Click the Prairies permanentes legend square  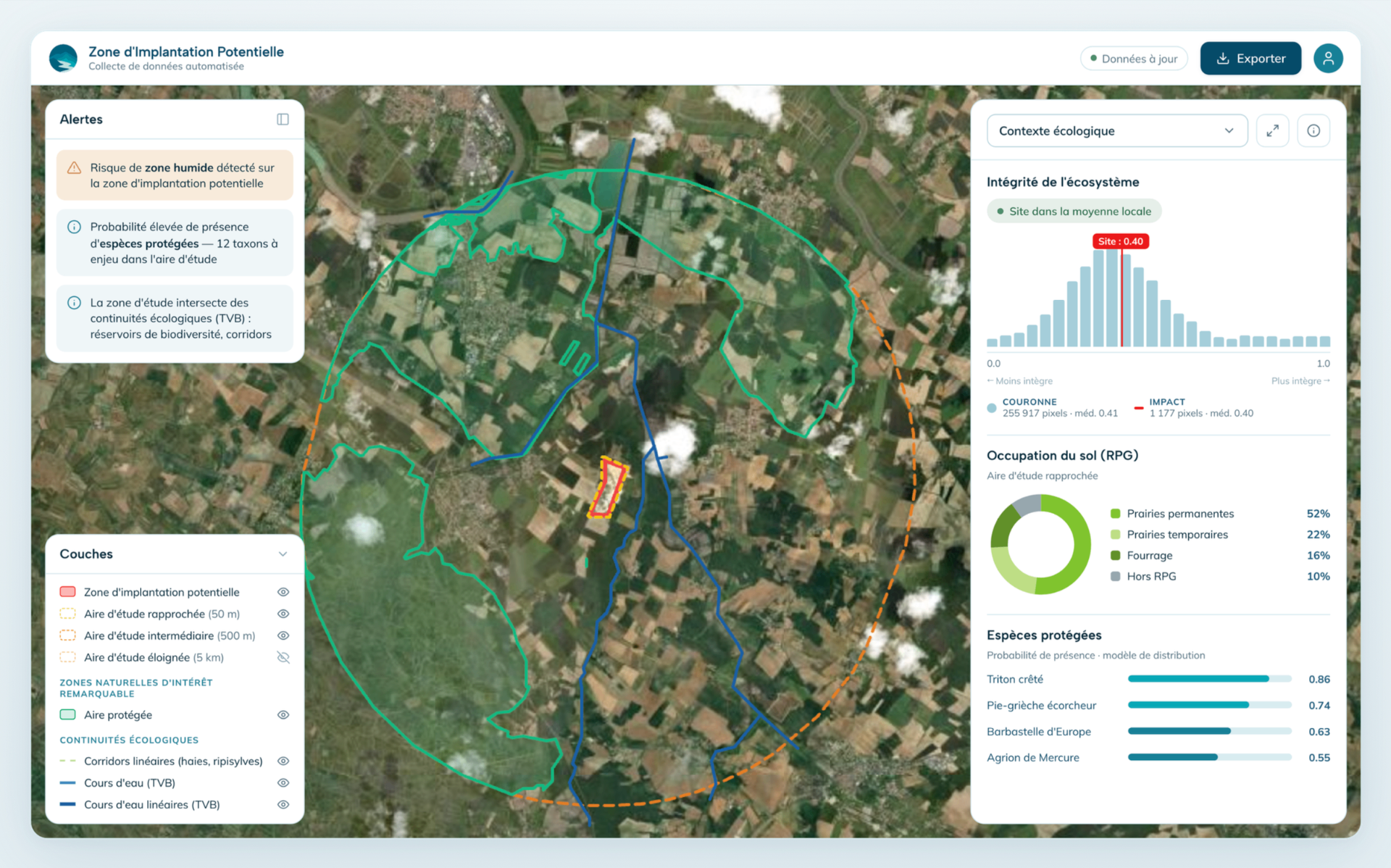pos(1116,514)
